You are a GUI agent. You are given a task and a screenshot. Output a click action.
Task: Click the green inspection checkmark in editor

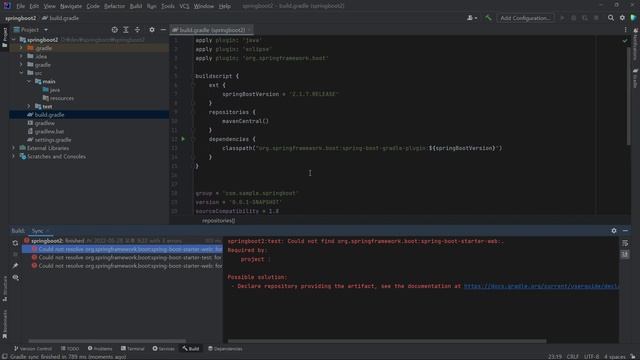point(625,40)
